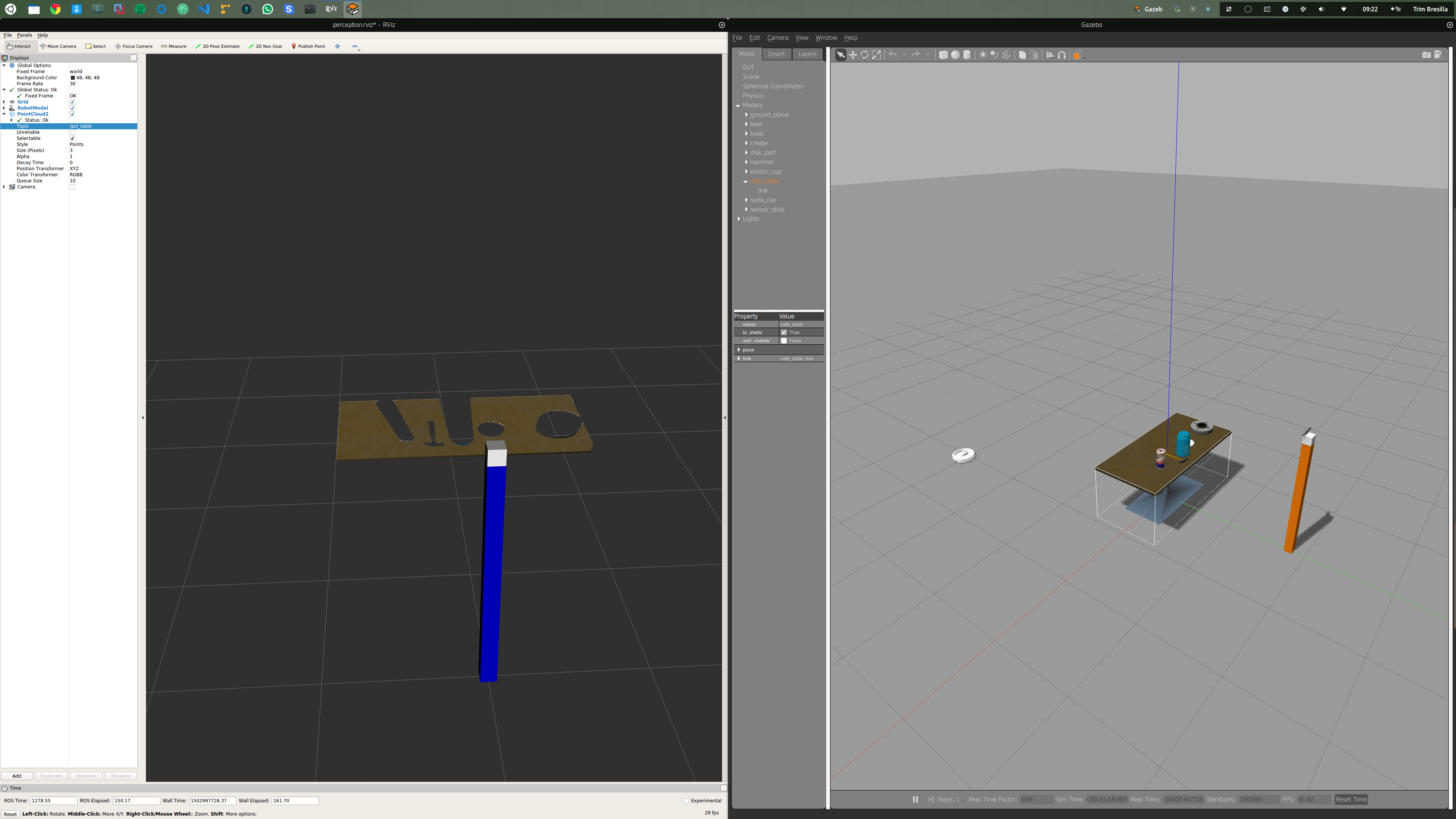Insert a sphere shape in Gazebo
Viewport: 1456px width, 819px height.
[955, 55]
